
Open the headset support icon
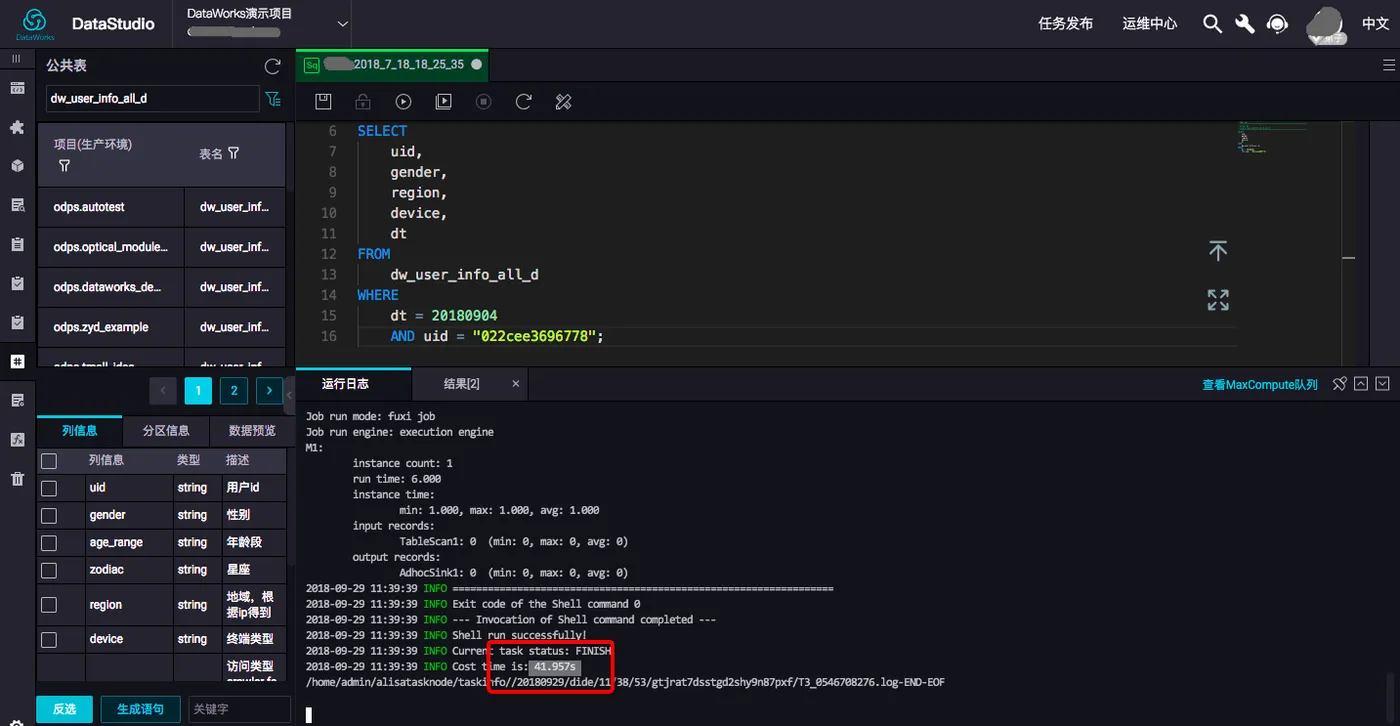tap(1277, 24)
